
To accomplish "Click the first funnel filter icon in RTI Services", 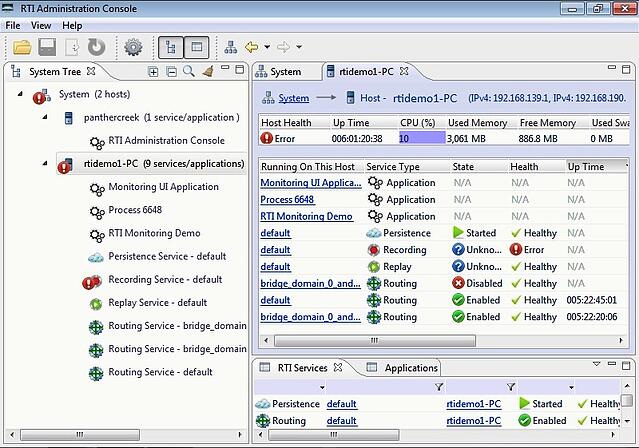I will pyautogui.click(x=439, y=387).
